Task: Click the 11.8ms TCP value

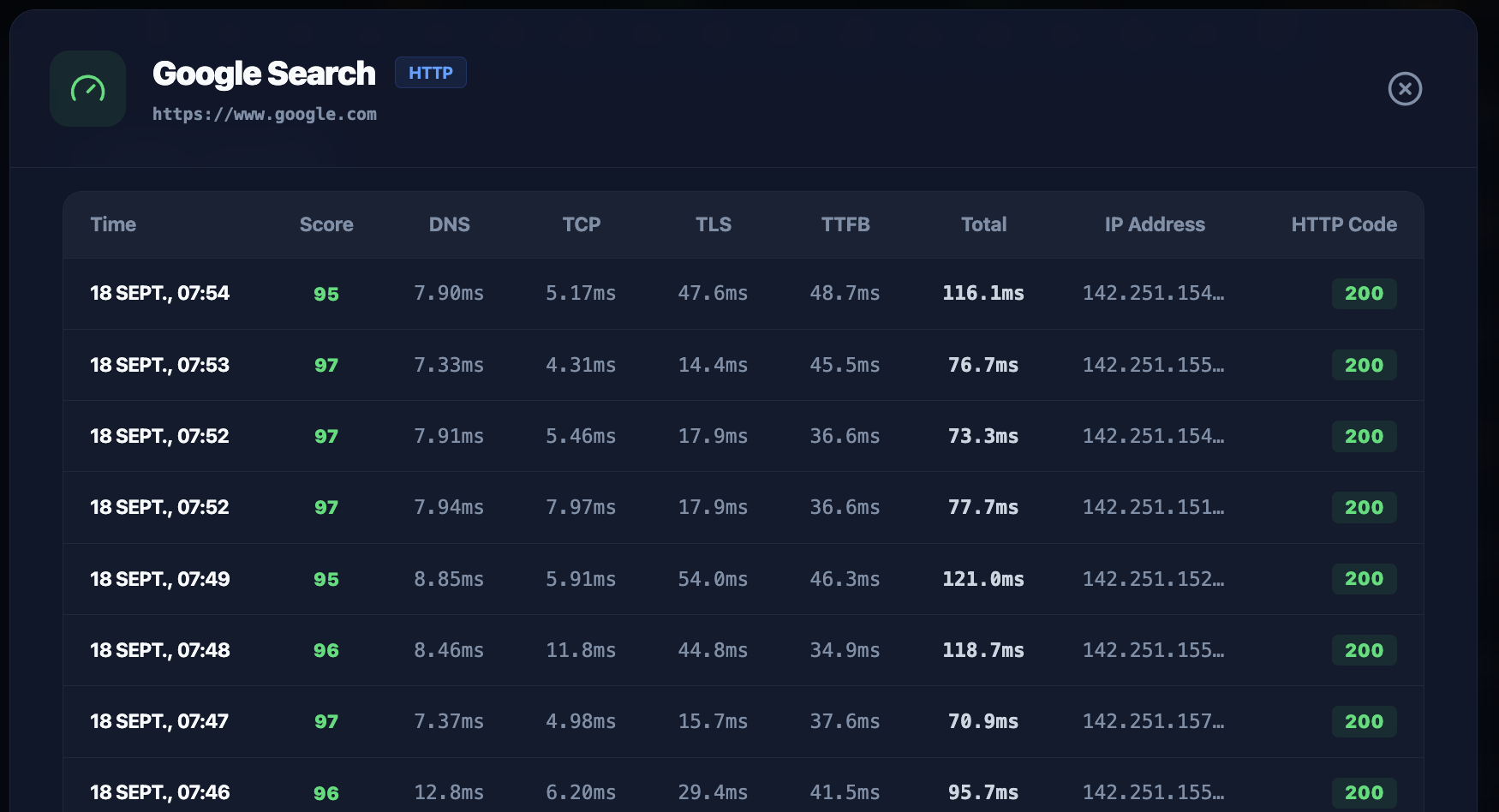Action: (x=581, y=650)
